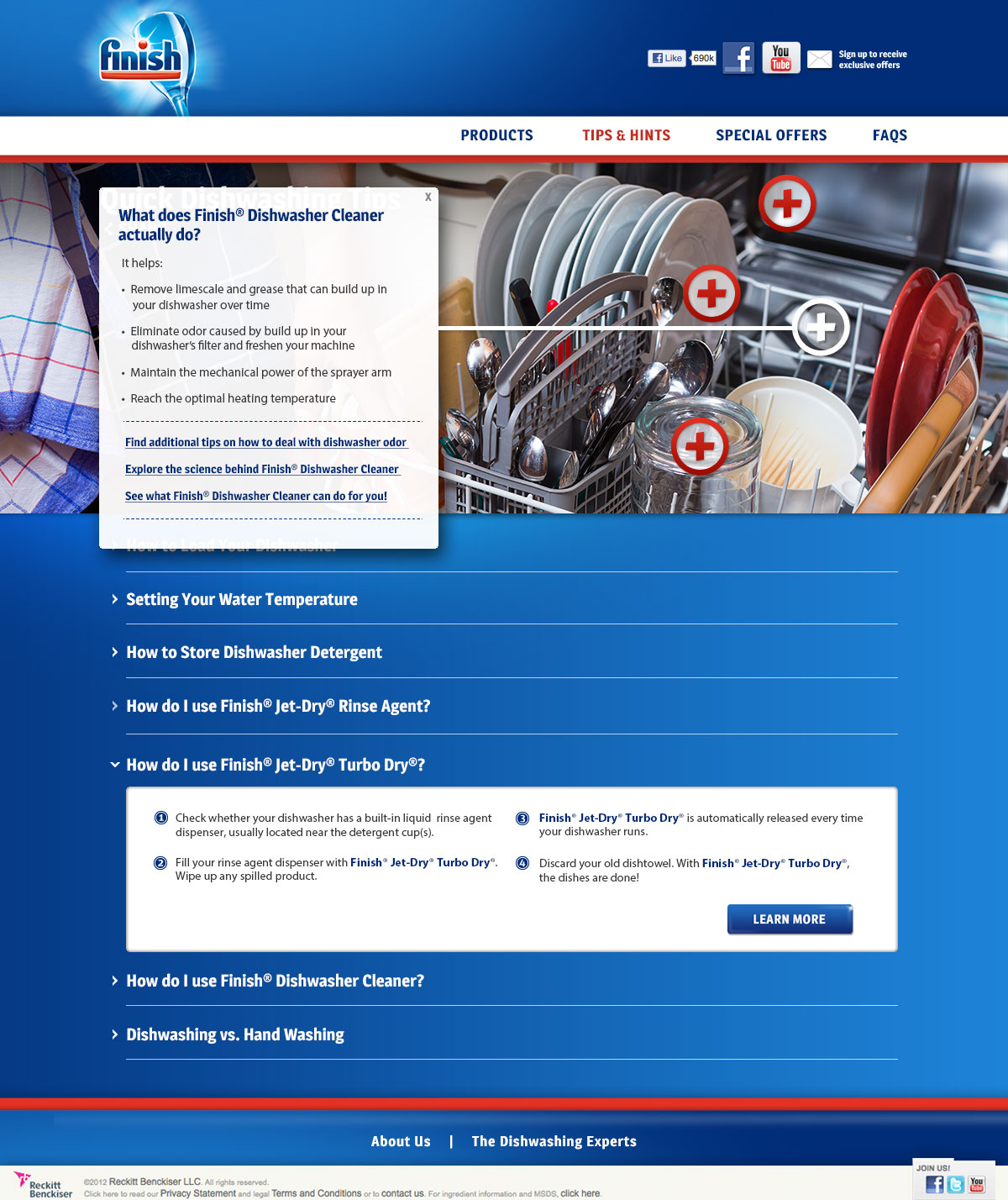Click the contact us footer link

tap(402, 1193)
